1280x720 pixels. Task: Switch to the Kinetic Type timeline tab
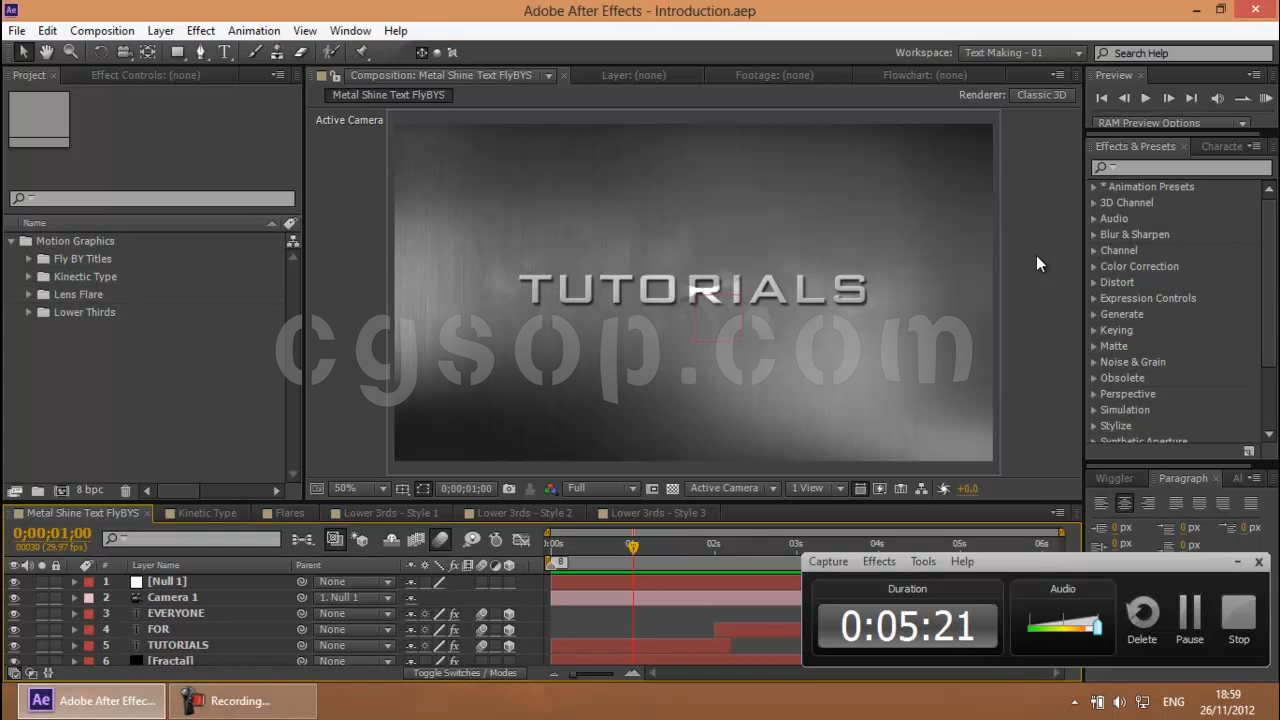click(207, 513)
